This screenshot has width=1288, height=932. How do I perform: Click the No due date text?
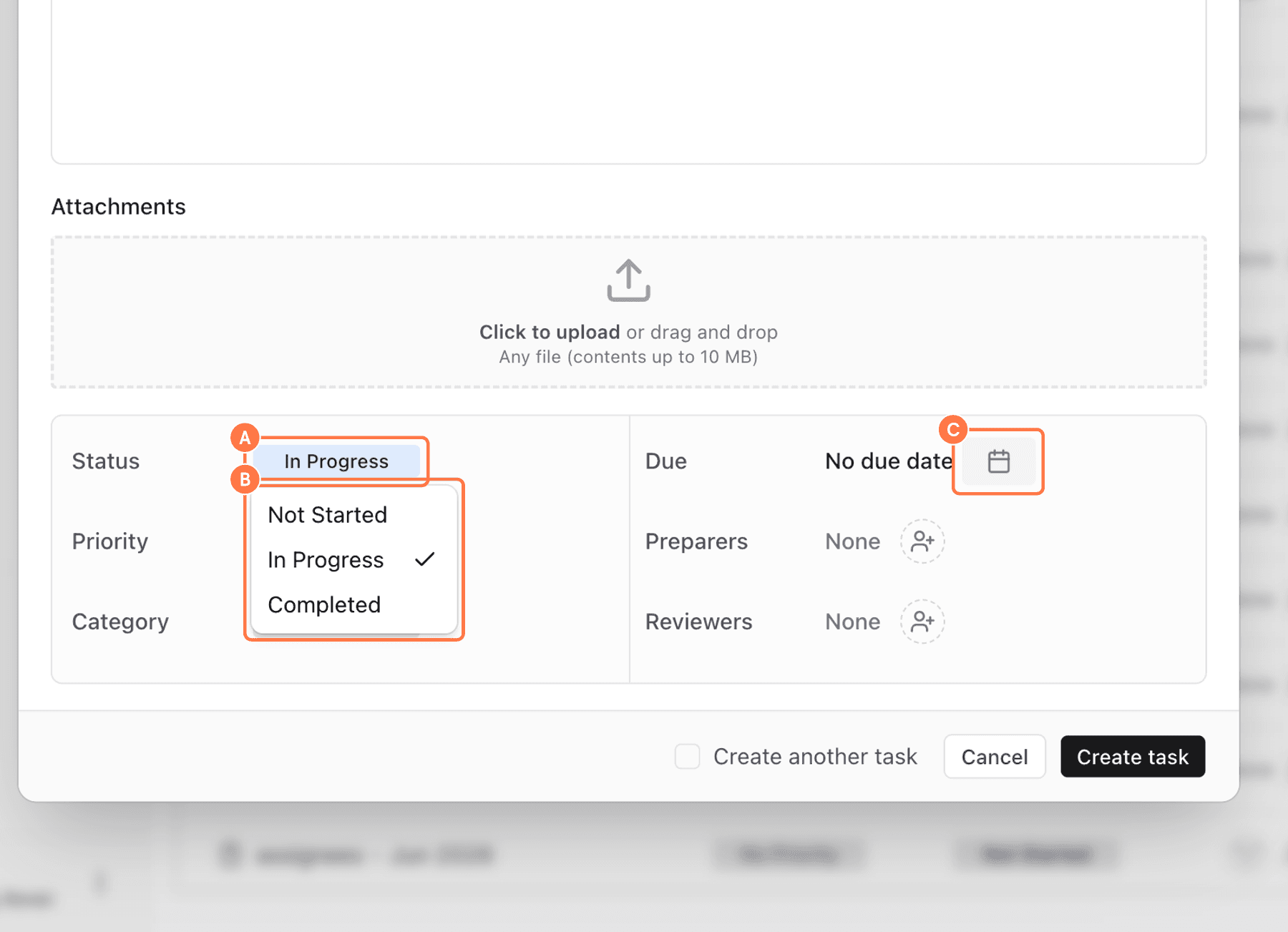click(889, 461)
